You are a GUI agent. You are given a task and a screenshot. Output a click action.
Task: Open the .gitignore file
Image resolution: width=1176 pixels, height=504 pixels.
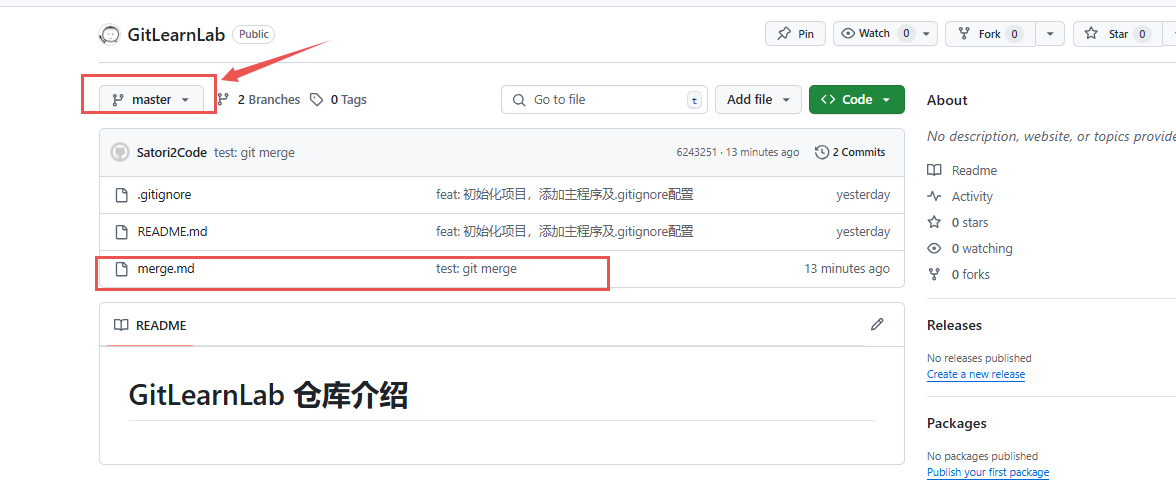coord(164,195)
